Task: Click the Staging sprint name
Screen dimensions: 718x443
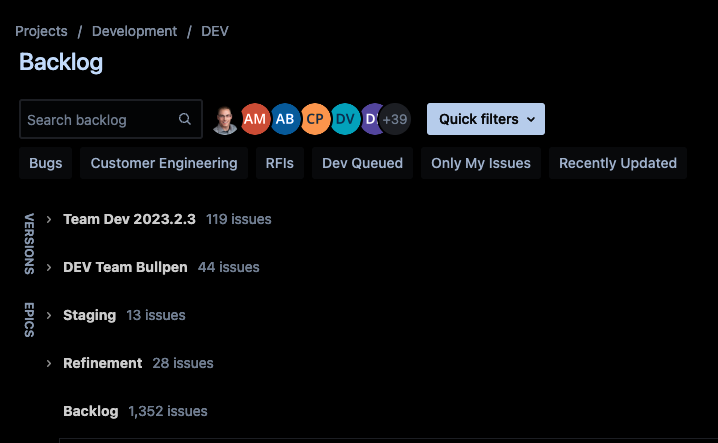Action: (89, 315)
